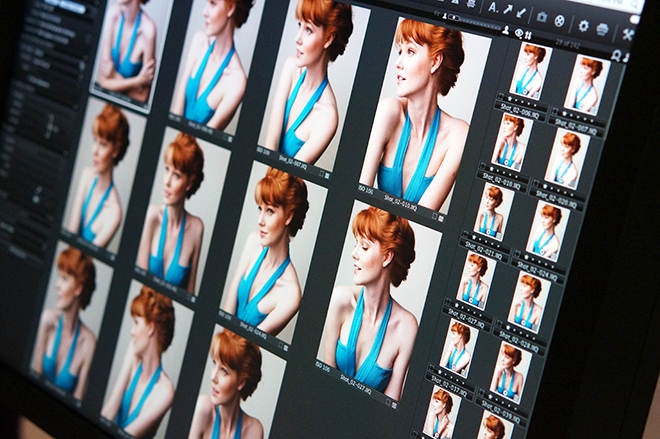Select browser thumbnail Shot_02-037.IIQ
This screenshot has width=660, height=439.
coord(458,348)
